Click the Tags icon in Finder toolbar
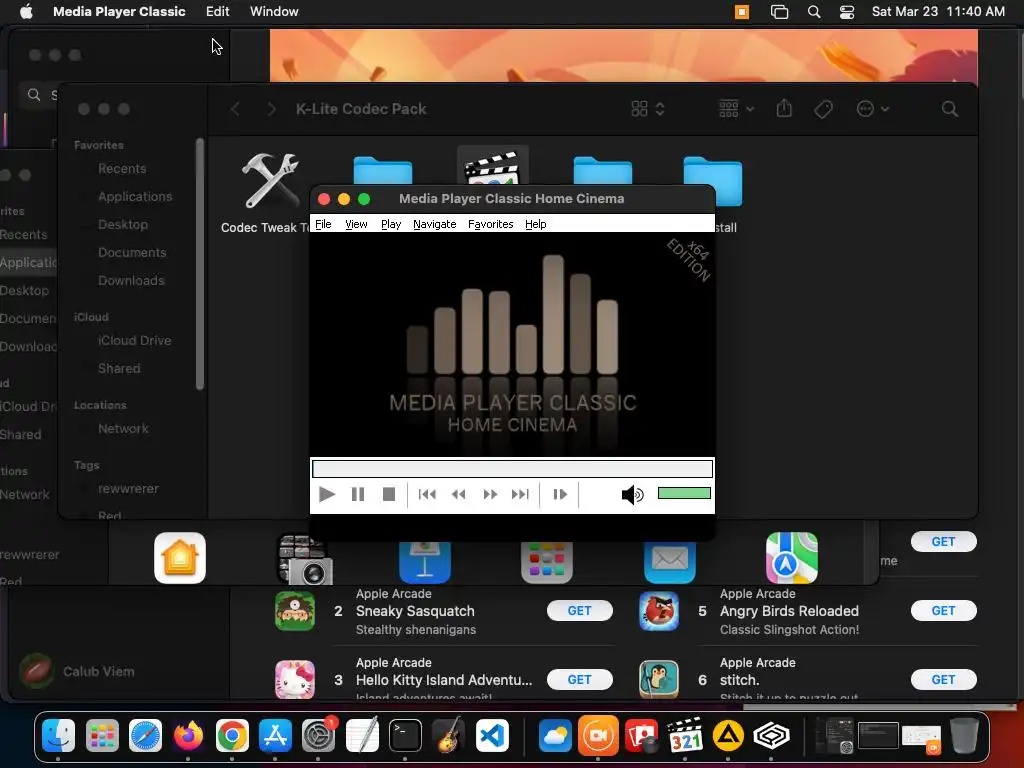1024x768 pixels. (824, 109)
